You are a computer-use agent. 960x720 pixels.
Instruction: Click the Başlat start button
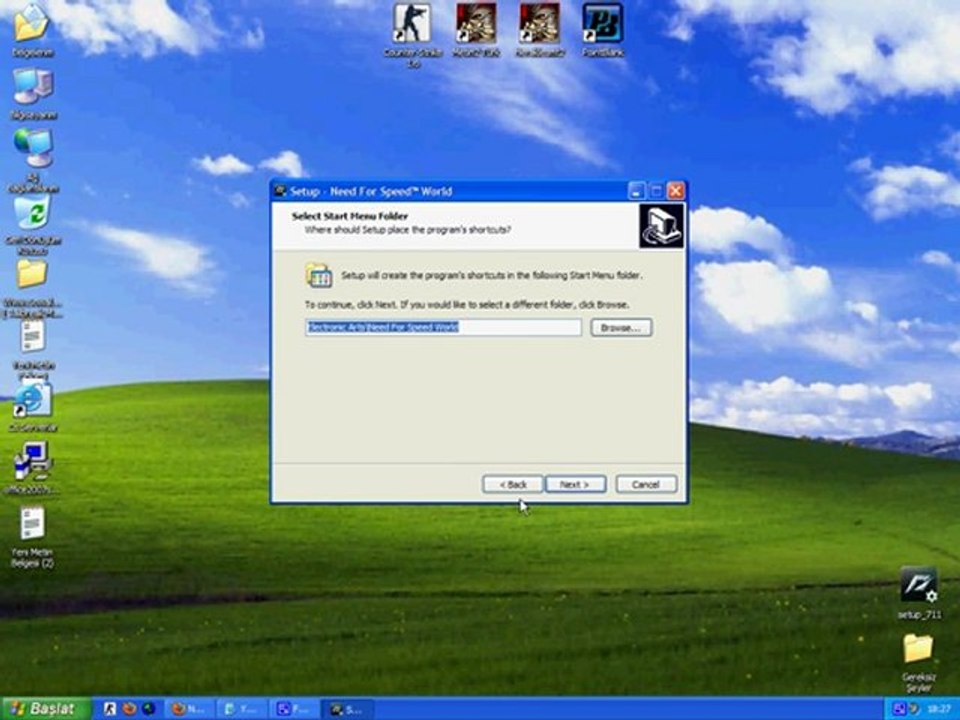pos(45,709)
